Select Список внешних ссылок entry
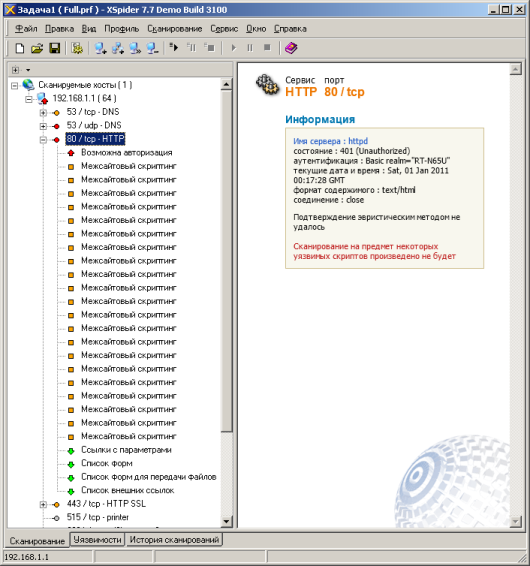 (128, 490)
